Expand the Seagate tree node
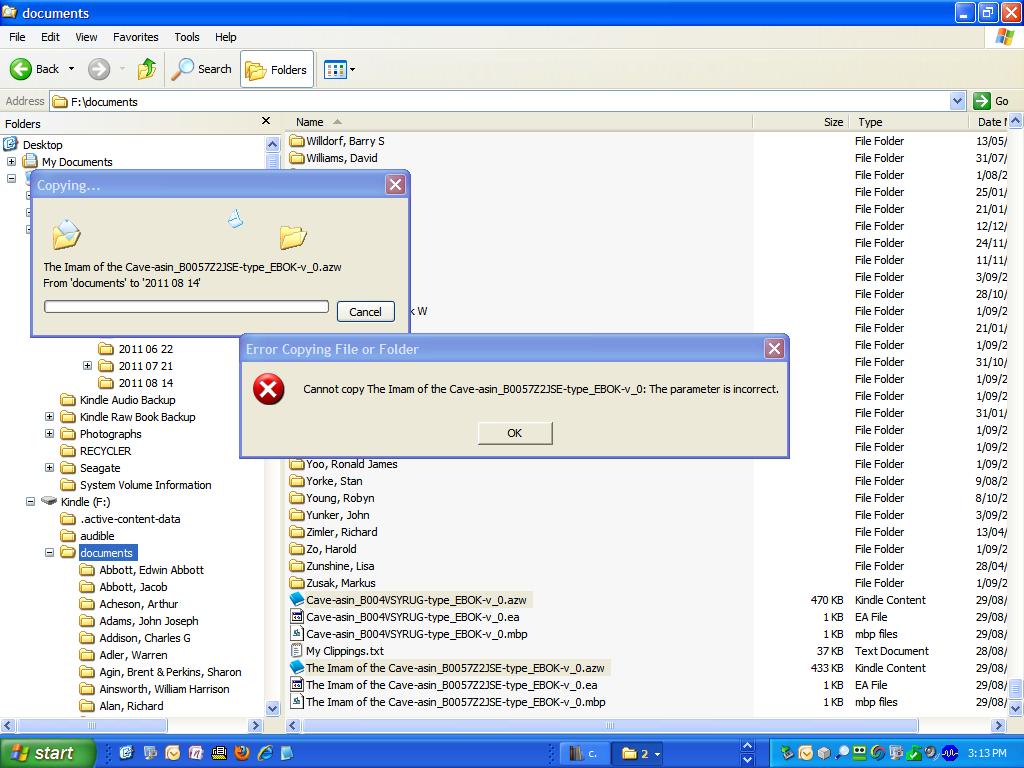Screen dimensions: 1024x768 pyautogui.click(x=49, y=467)
